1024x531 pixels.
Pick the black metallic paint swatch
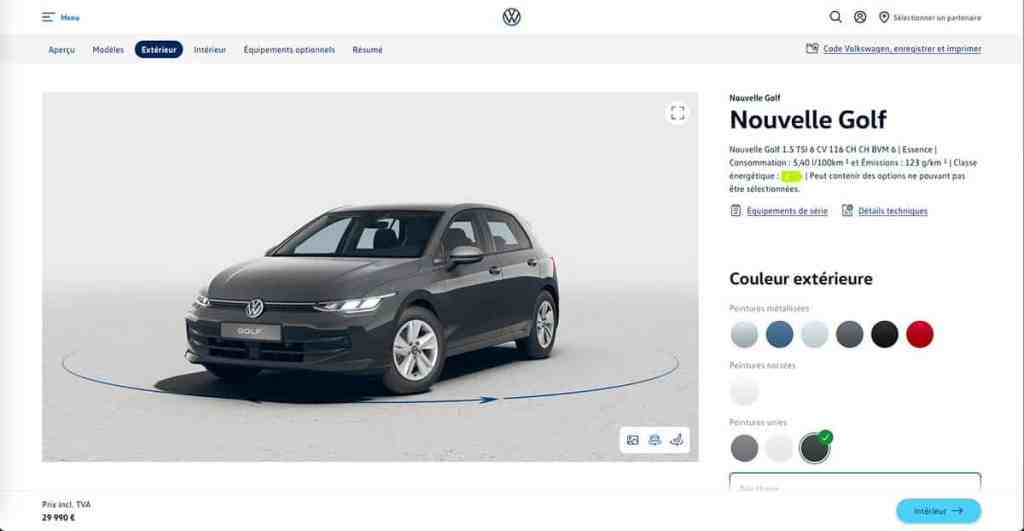pyautogui.click(x=884, y=334)
